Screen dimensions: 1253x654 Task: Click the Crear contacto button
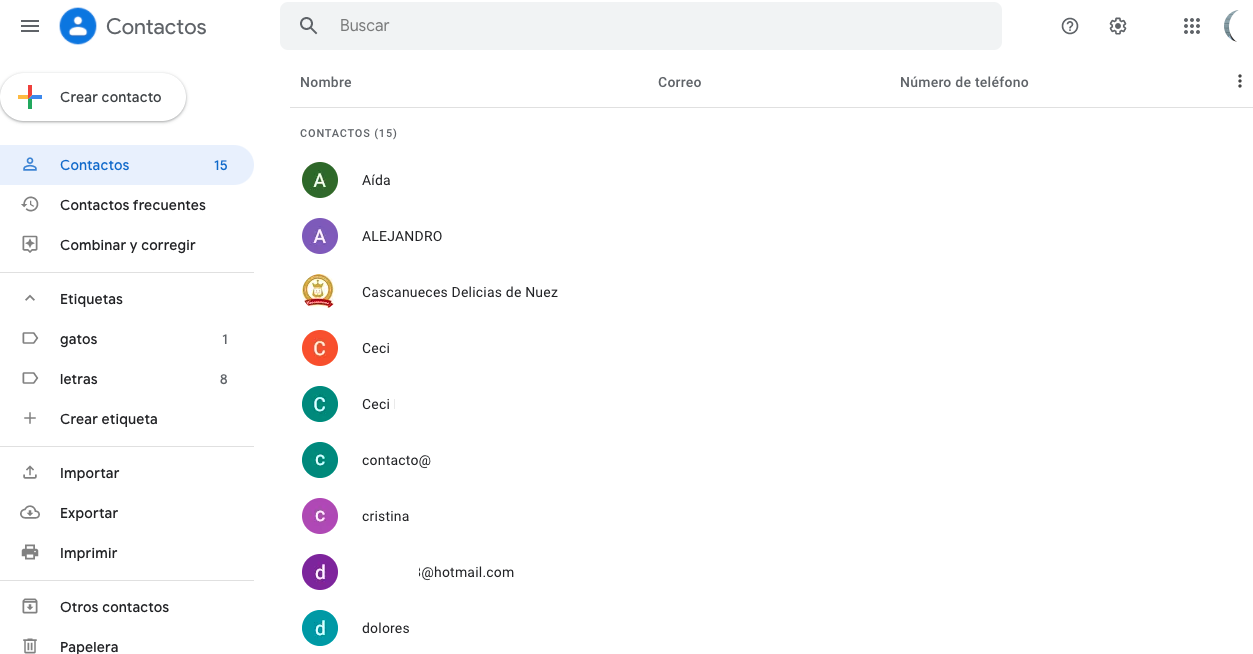coord(94,96)
